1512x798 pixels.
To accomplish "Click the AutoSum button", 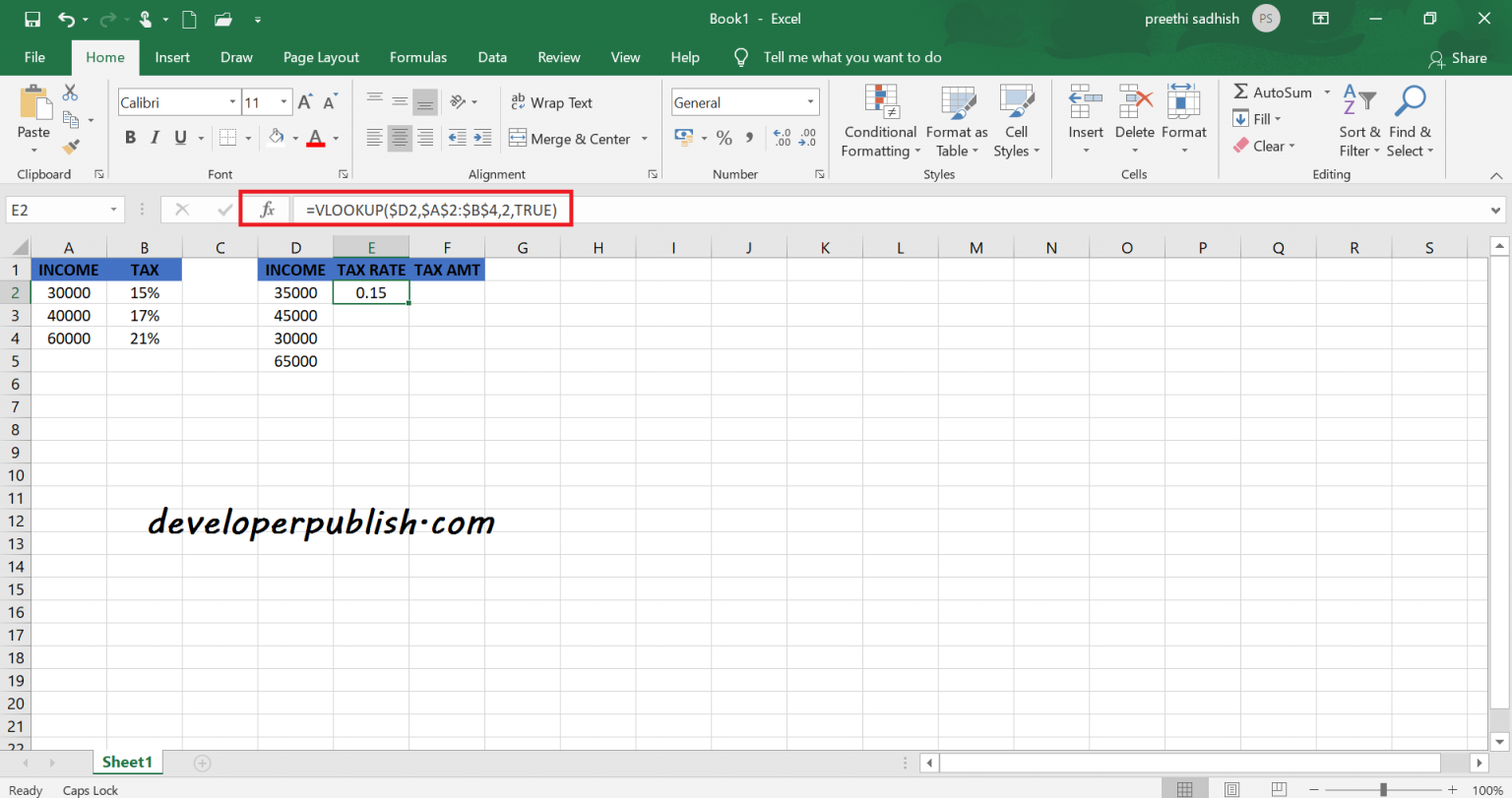I will (x=1273, y=92).
